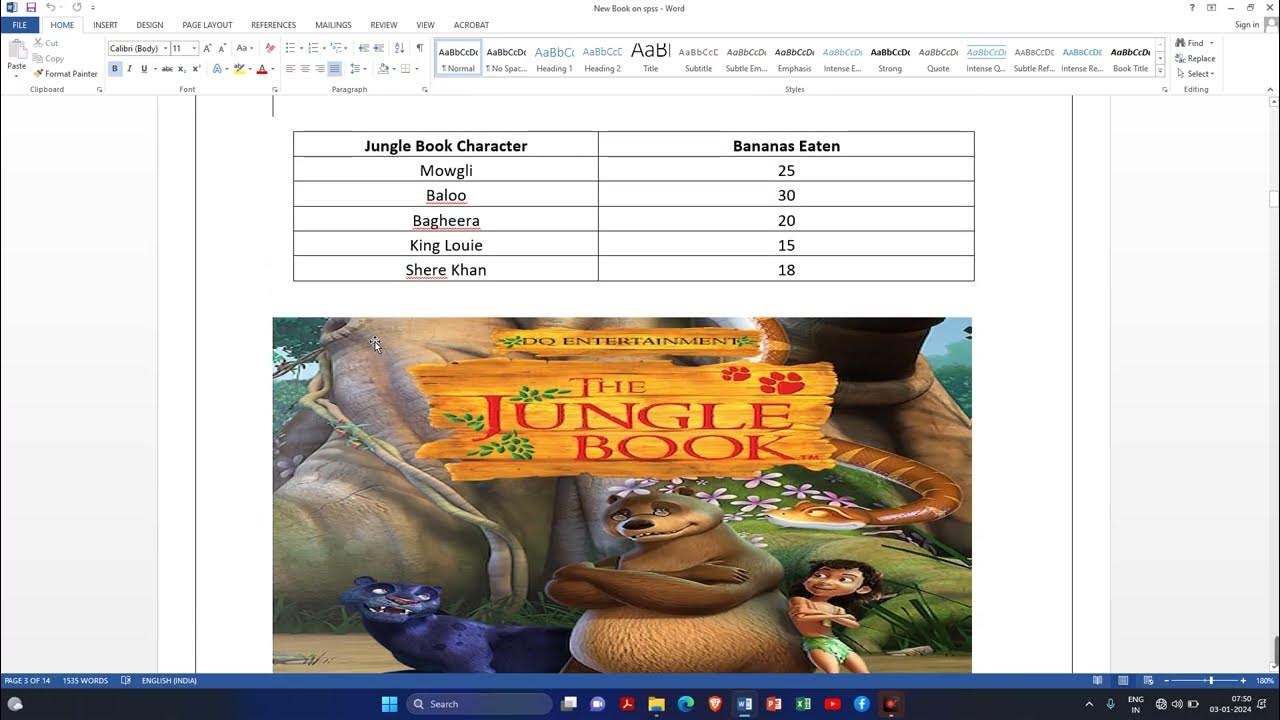Click the taskbar Search box

tap(479, 704)
